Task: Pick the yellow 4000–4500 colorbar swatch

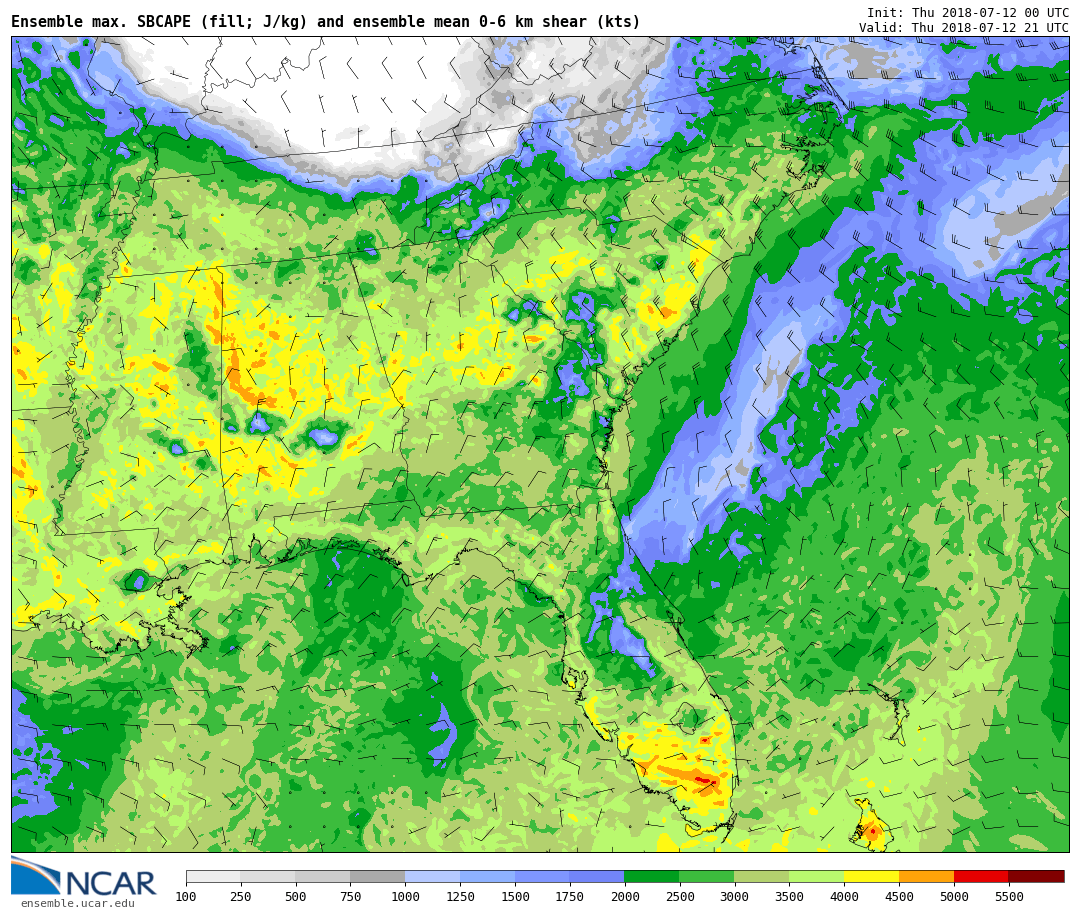Action: [871, 877]
